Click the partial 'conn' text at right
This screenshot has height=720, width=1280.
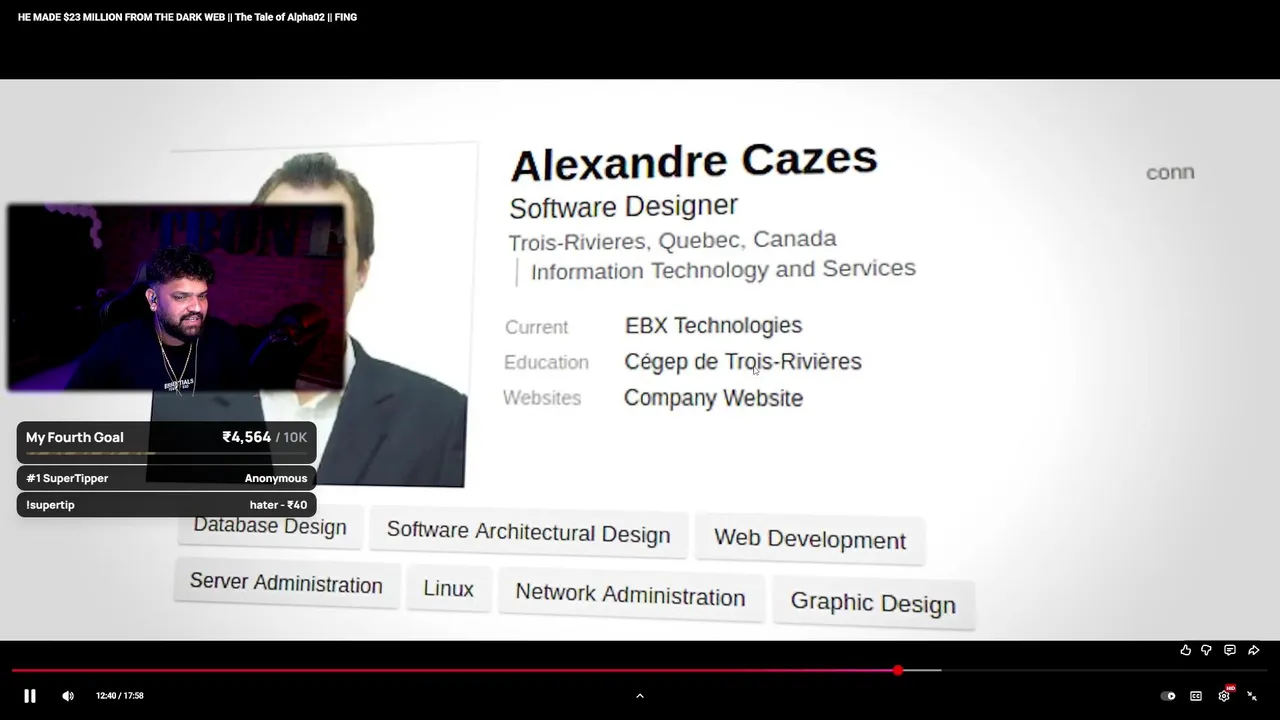pos(1170,172)
